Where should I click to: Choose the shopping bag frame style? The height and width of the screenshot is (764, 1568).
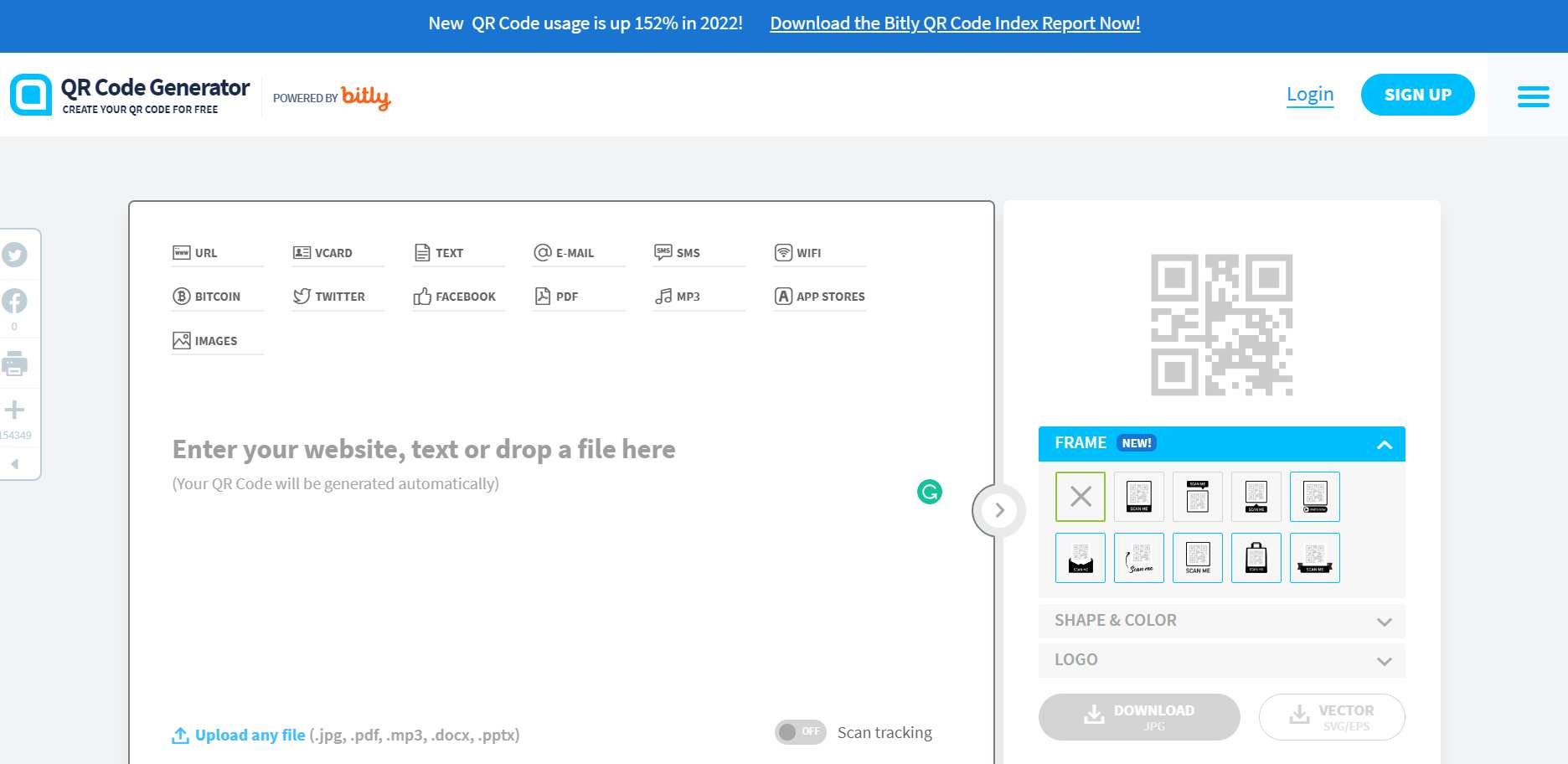(x=1256, y=558)
